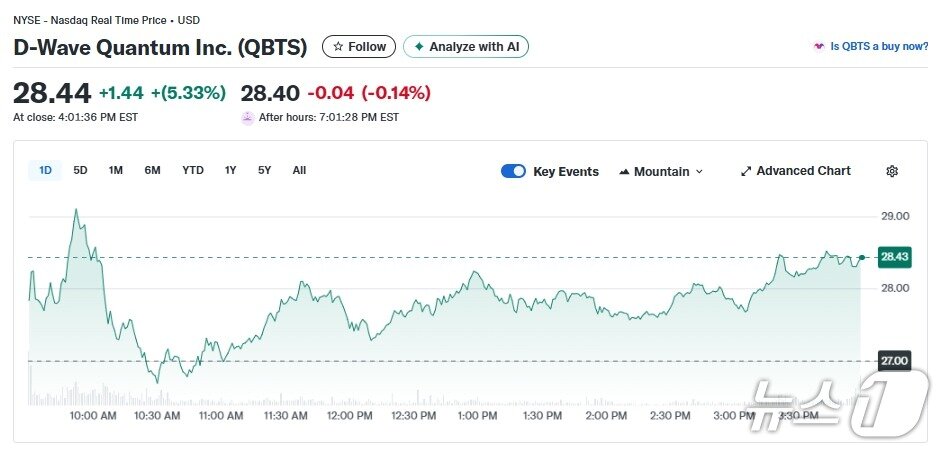943x451 pixels.
Task: Switch to the 5D time range
Action: click(x=80, y=170)
